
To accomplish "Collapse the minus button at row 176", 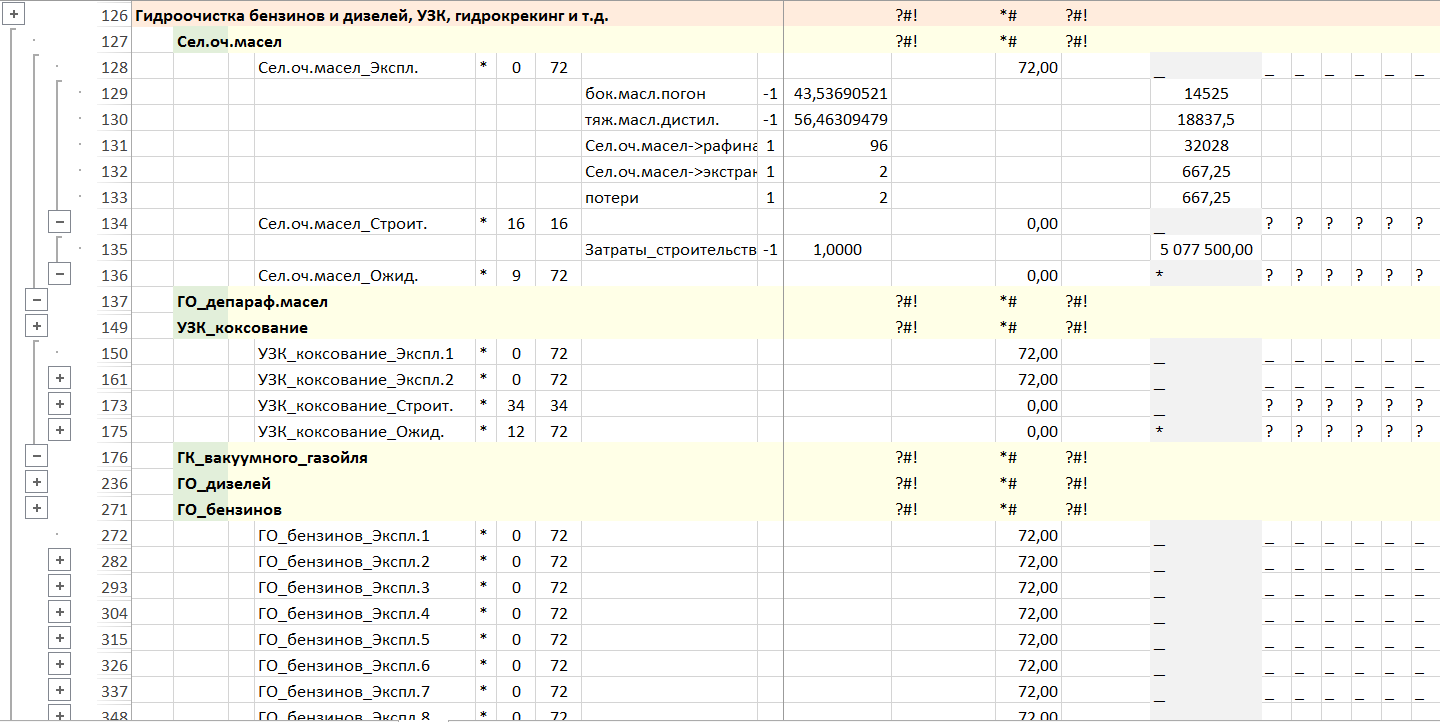I will [36, 456].
